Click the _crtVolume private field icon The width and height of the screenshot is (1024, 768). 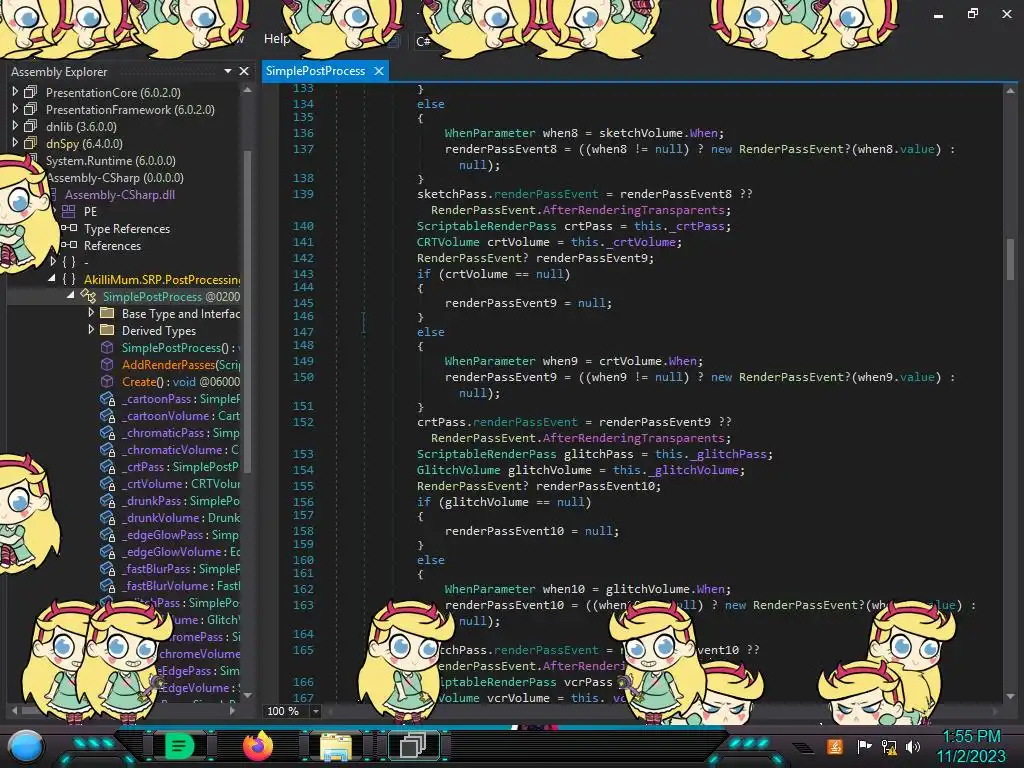107,483
